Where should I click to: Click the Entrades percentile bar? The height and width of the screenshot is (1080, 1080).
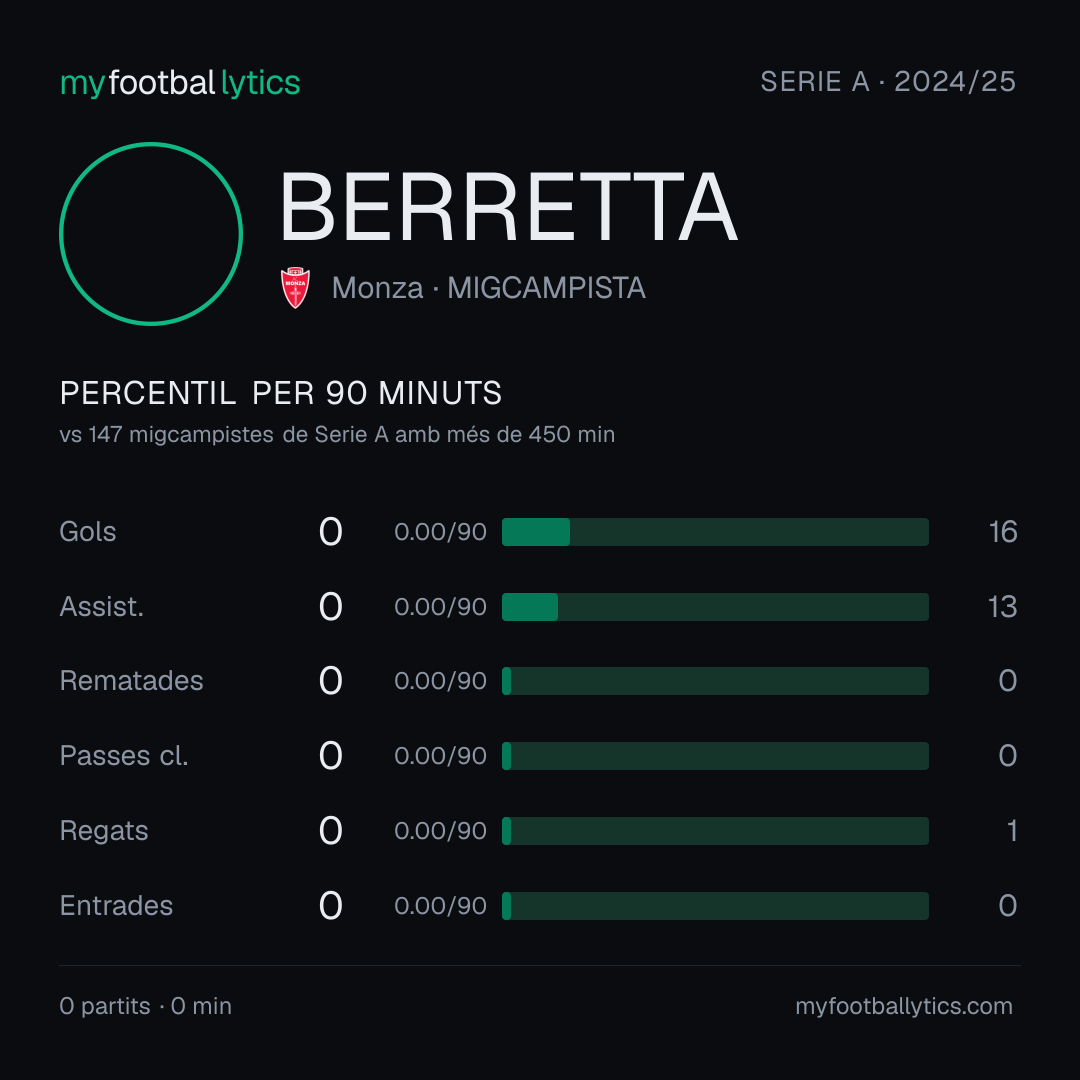pos(715,906)
